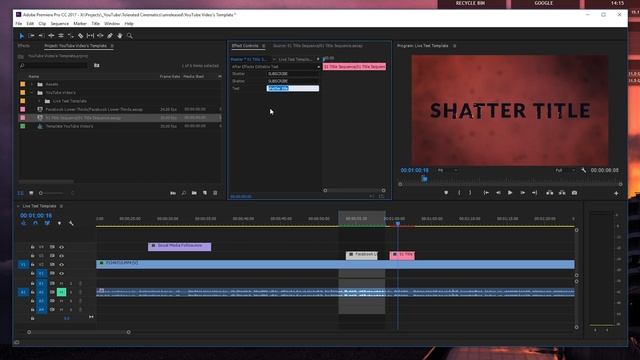
Task: Switch Project panel to icon view
Action: click(x=31, y=193)
